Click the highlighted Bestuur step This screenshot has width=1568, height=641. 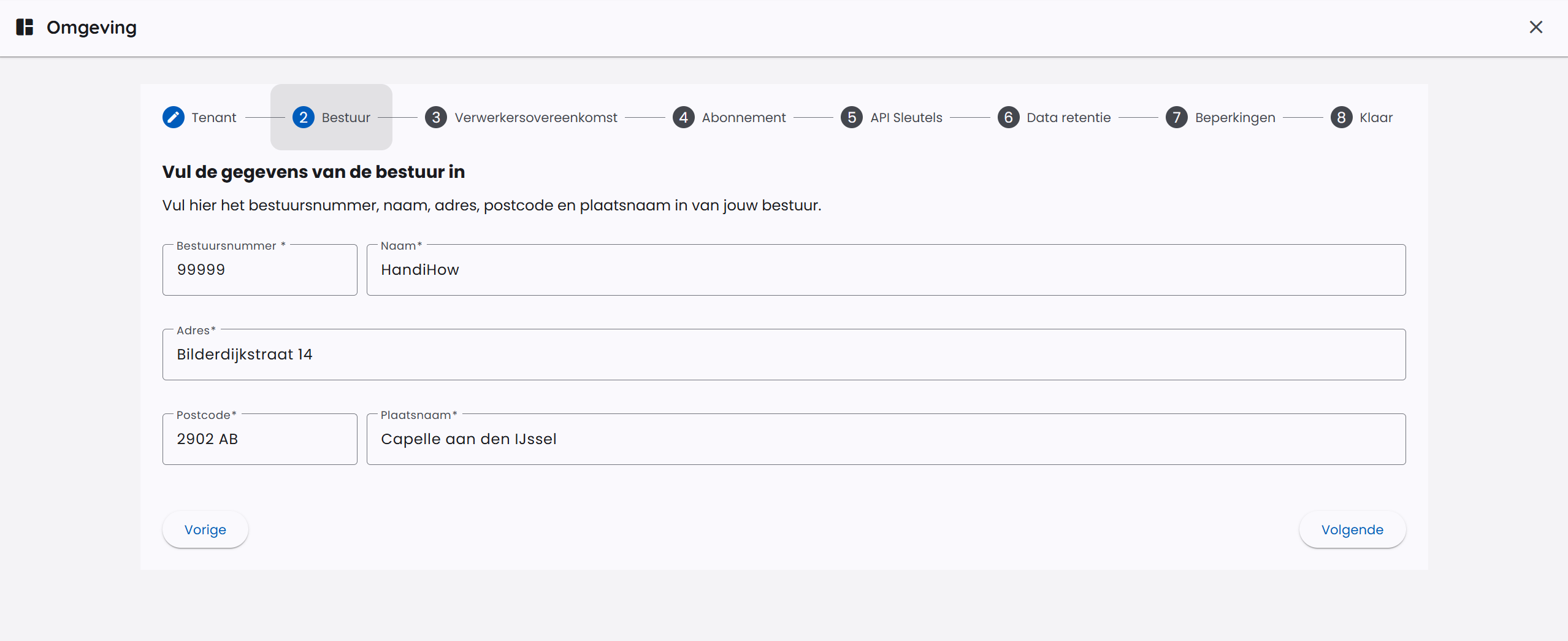pyautogui.click(x=331, y=117)
